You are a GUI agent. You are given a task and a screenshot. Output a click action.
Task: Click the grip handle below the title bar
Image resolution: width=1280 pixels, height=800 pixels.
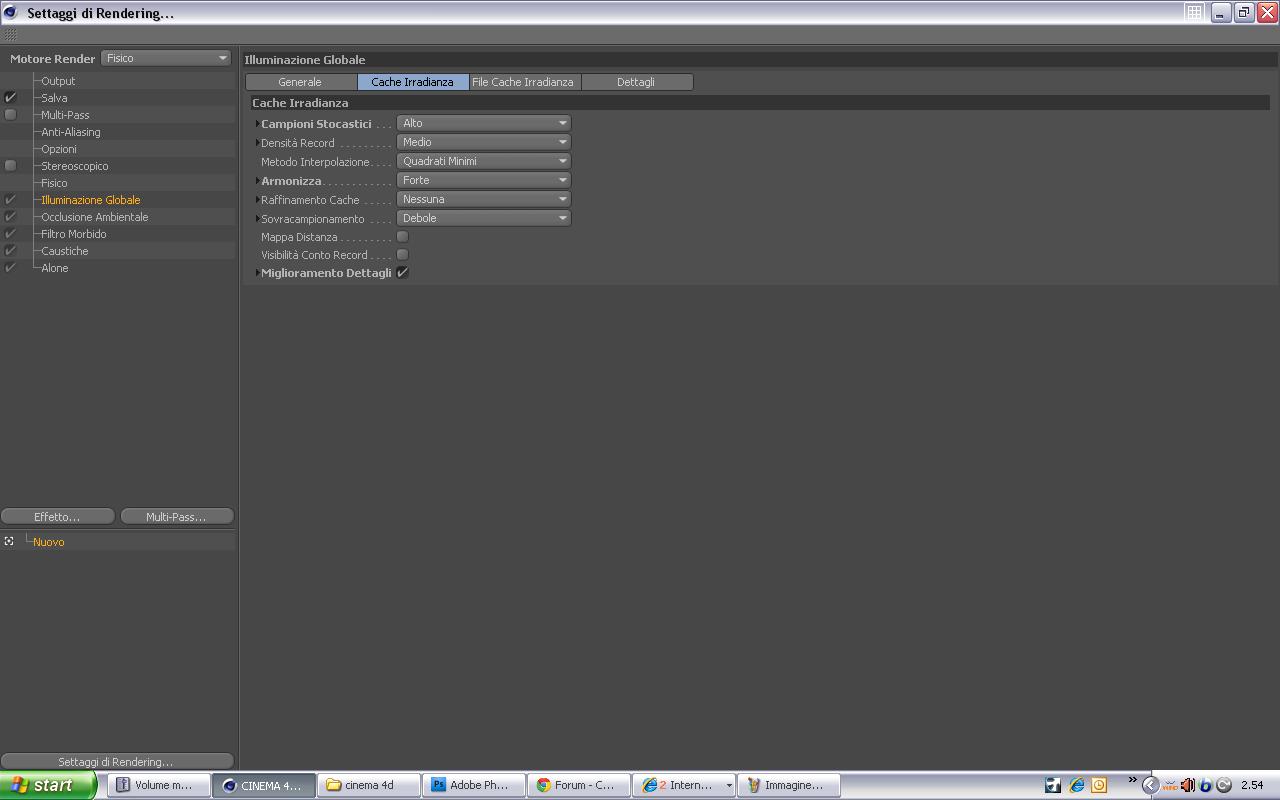[11, 35]
